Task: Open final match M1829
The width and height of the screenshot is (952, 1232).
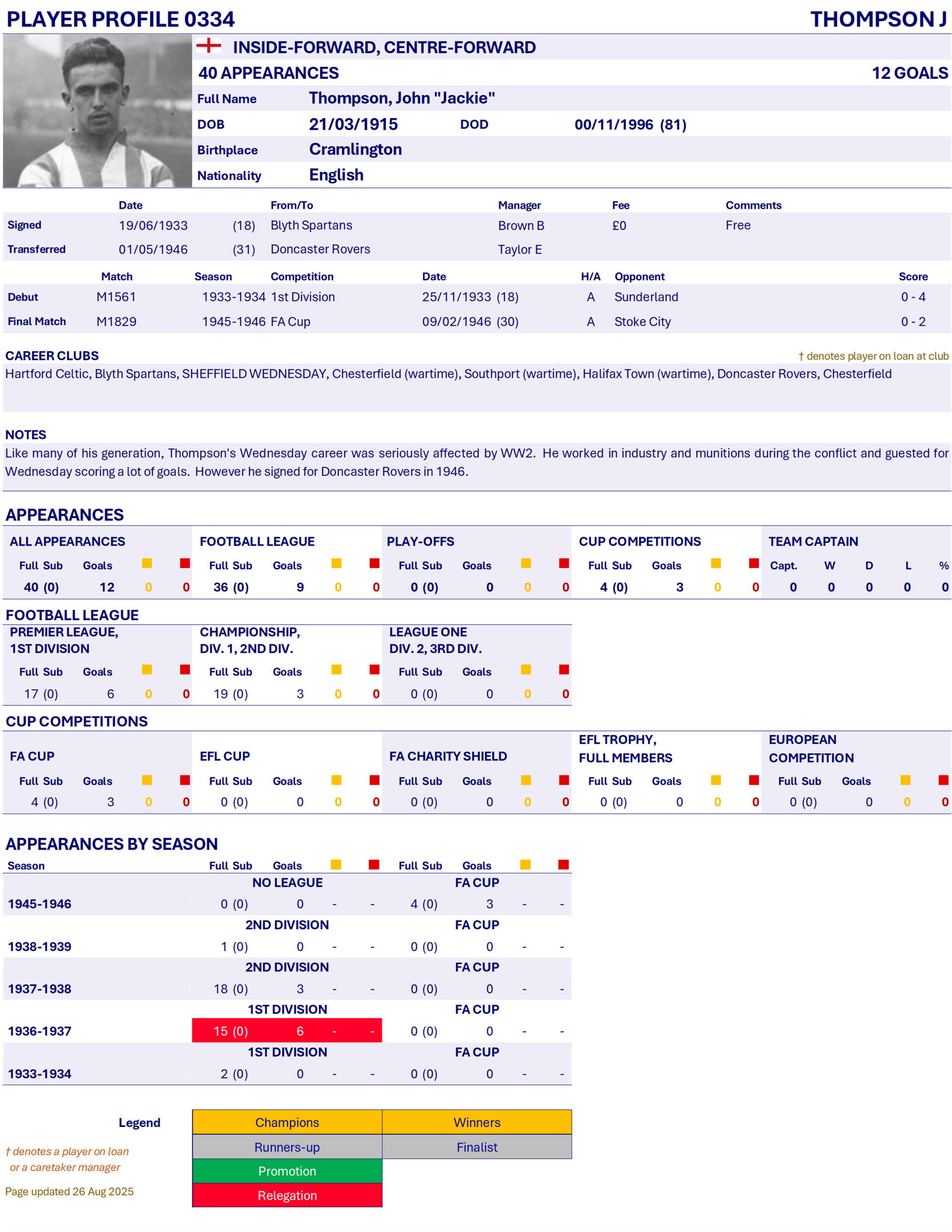Action: tap(116, 321)
